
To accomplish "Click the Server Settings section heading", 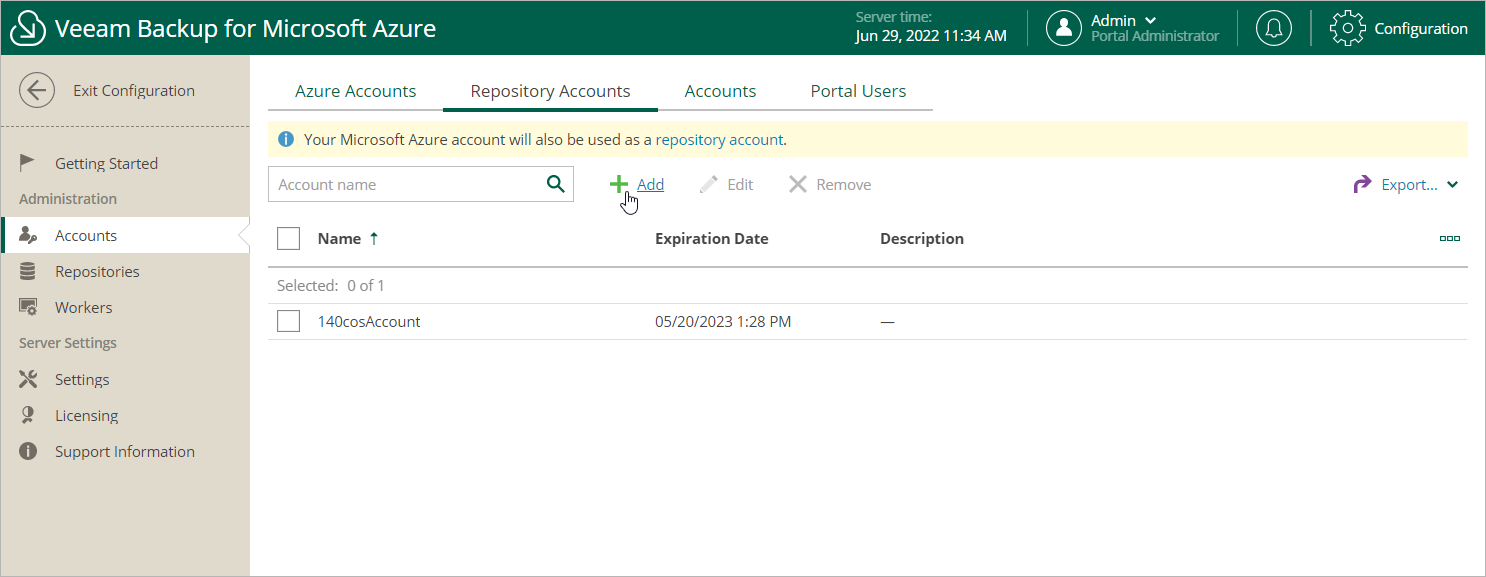I will click(68, 343).
